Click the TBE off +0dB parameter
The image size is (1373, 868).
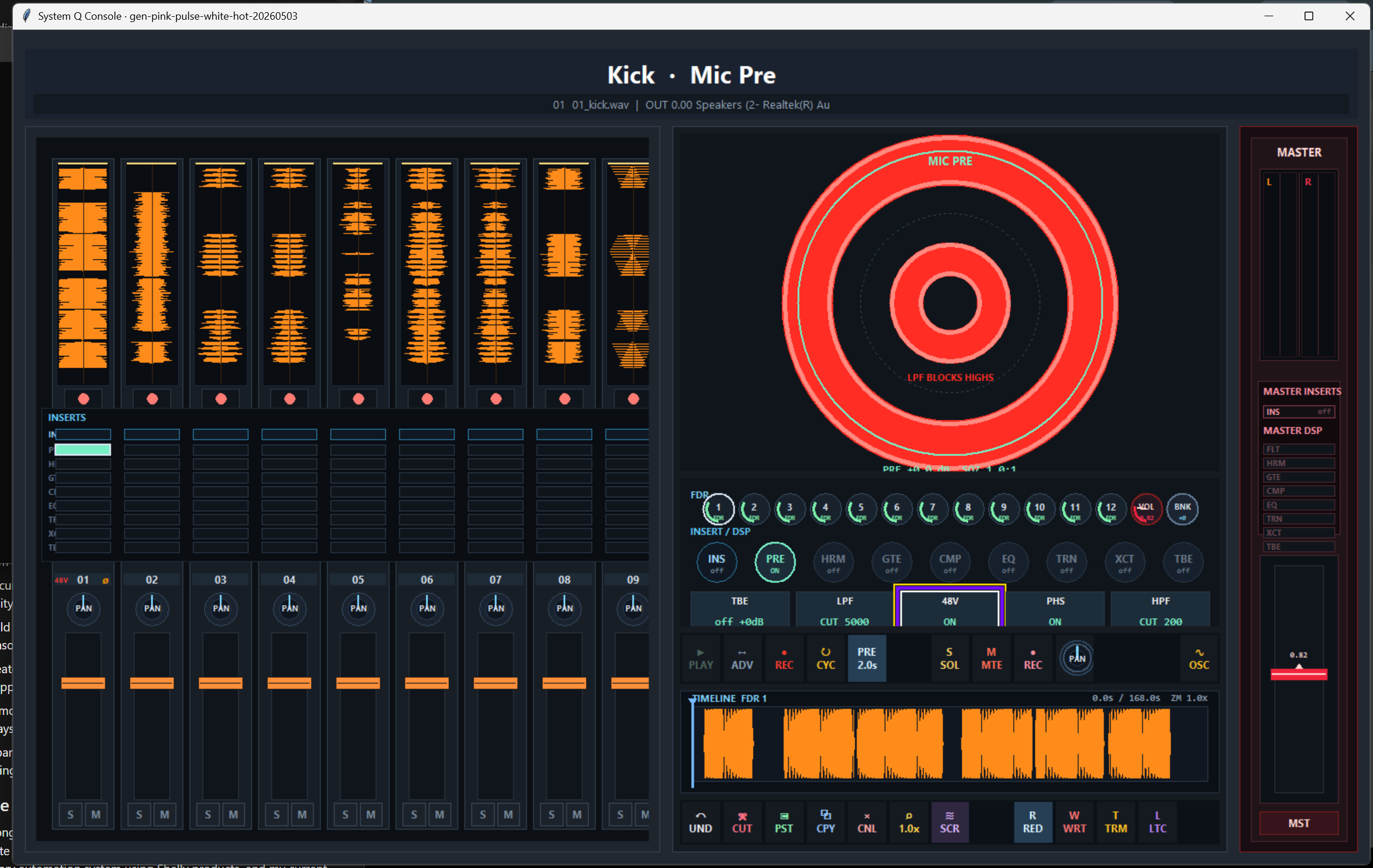[740, 609]
